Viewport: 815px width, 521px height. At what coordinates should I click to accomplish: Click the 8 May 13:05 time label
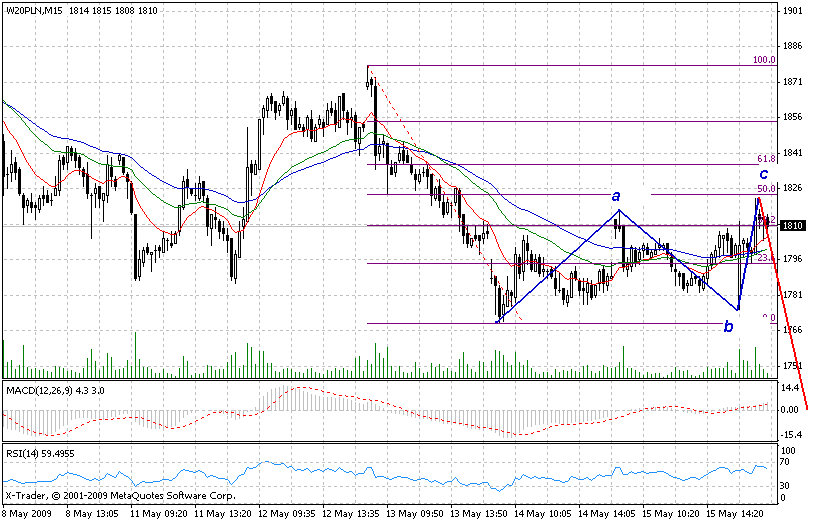click(x=93, y=514)
